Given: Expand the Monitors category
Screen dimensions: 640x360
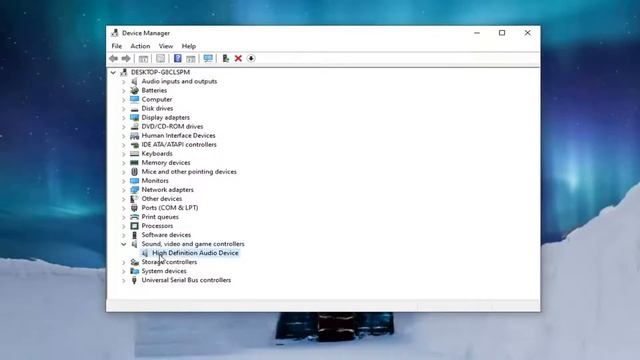Looking at the screenshot, I should coord(124,181).
